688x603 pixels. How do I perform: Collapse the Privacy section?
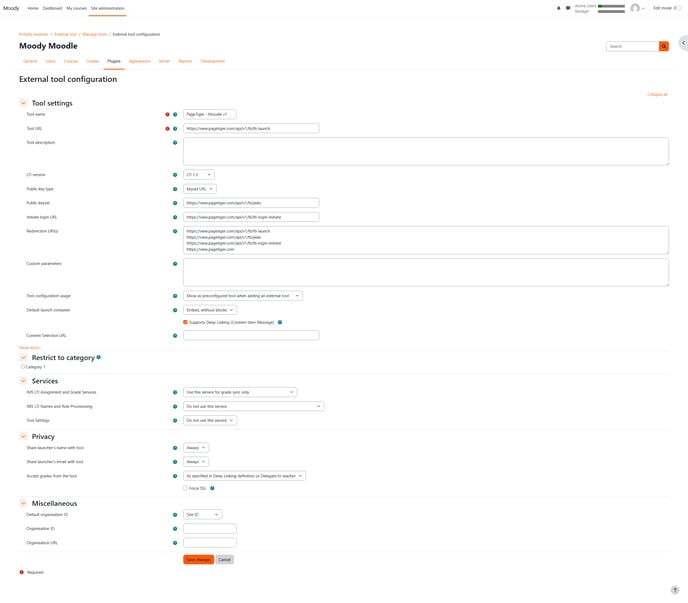(x=24, y=437)
